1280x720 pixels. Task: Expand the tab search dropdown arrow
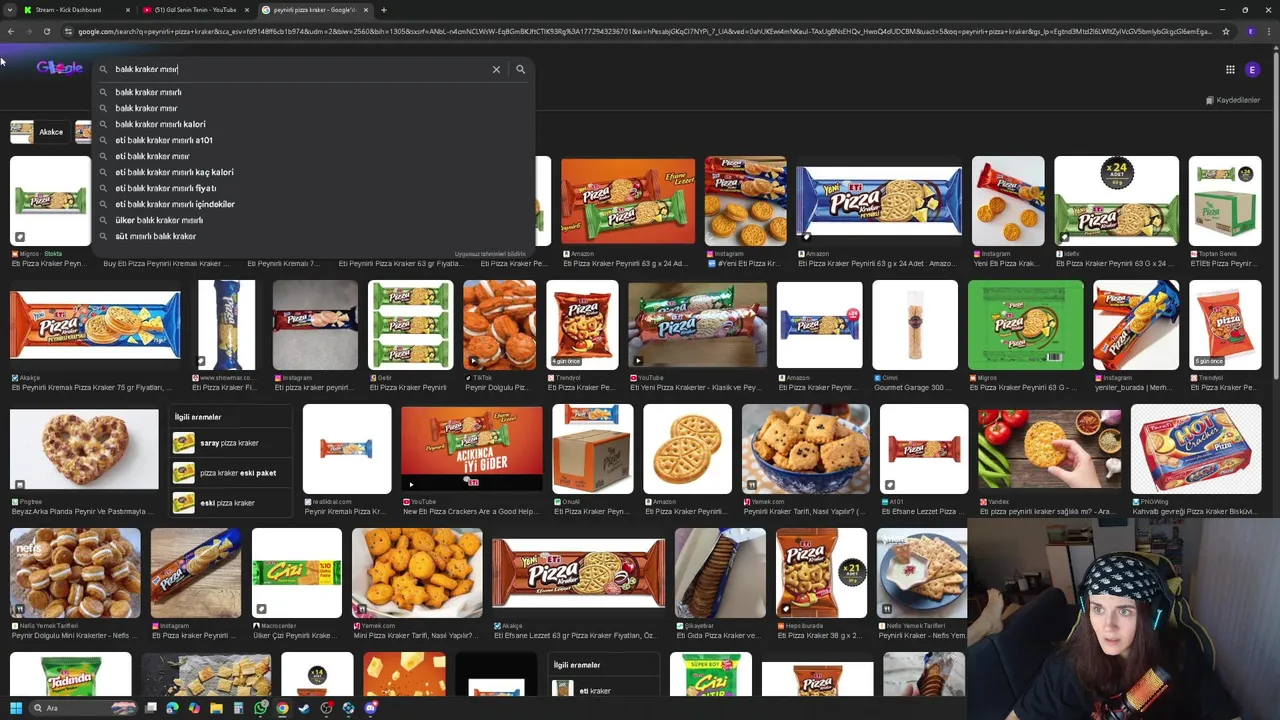(x=8, y=10)
